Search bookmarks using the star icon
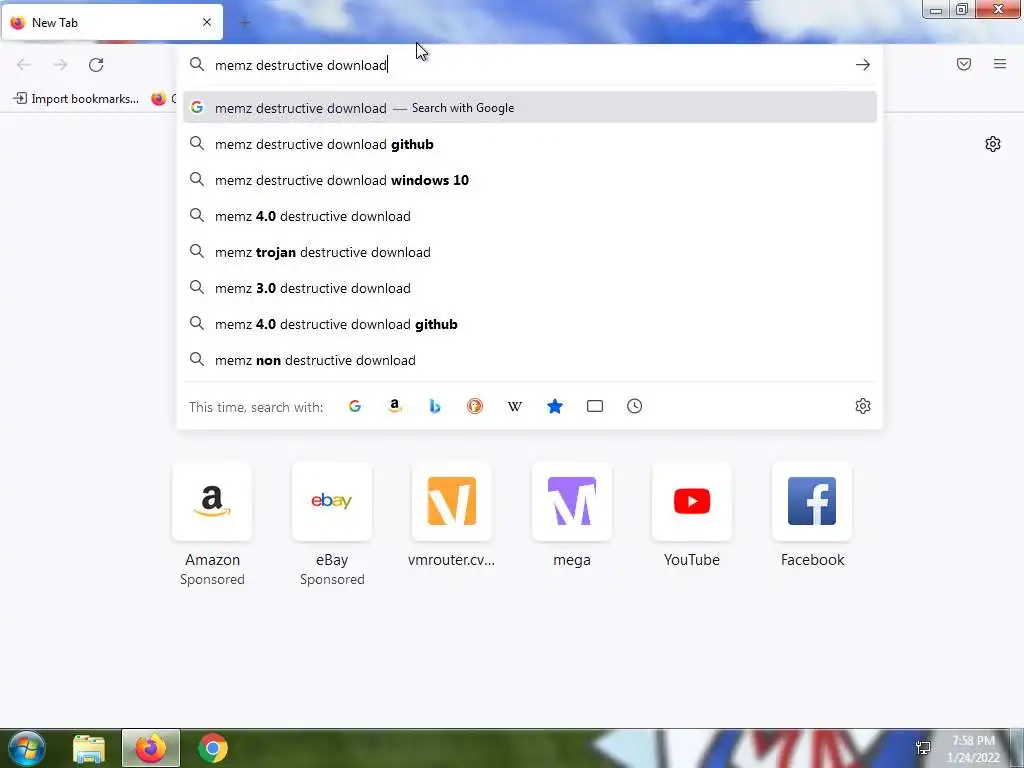This screenshot has height=768, width=1024. (555, 406)
